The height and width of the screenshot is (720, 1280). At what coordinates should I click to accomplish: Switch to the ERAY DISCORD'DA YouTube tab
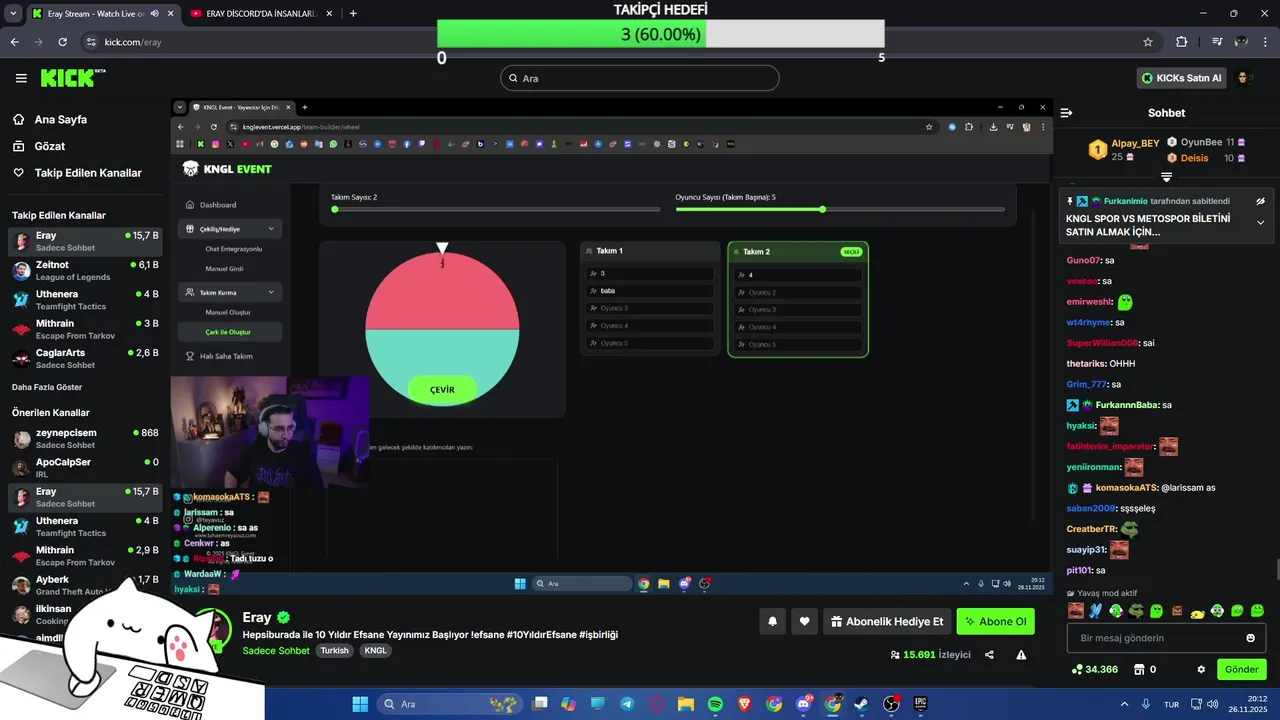[260, 13]
